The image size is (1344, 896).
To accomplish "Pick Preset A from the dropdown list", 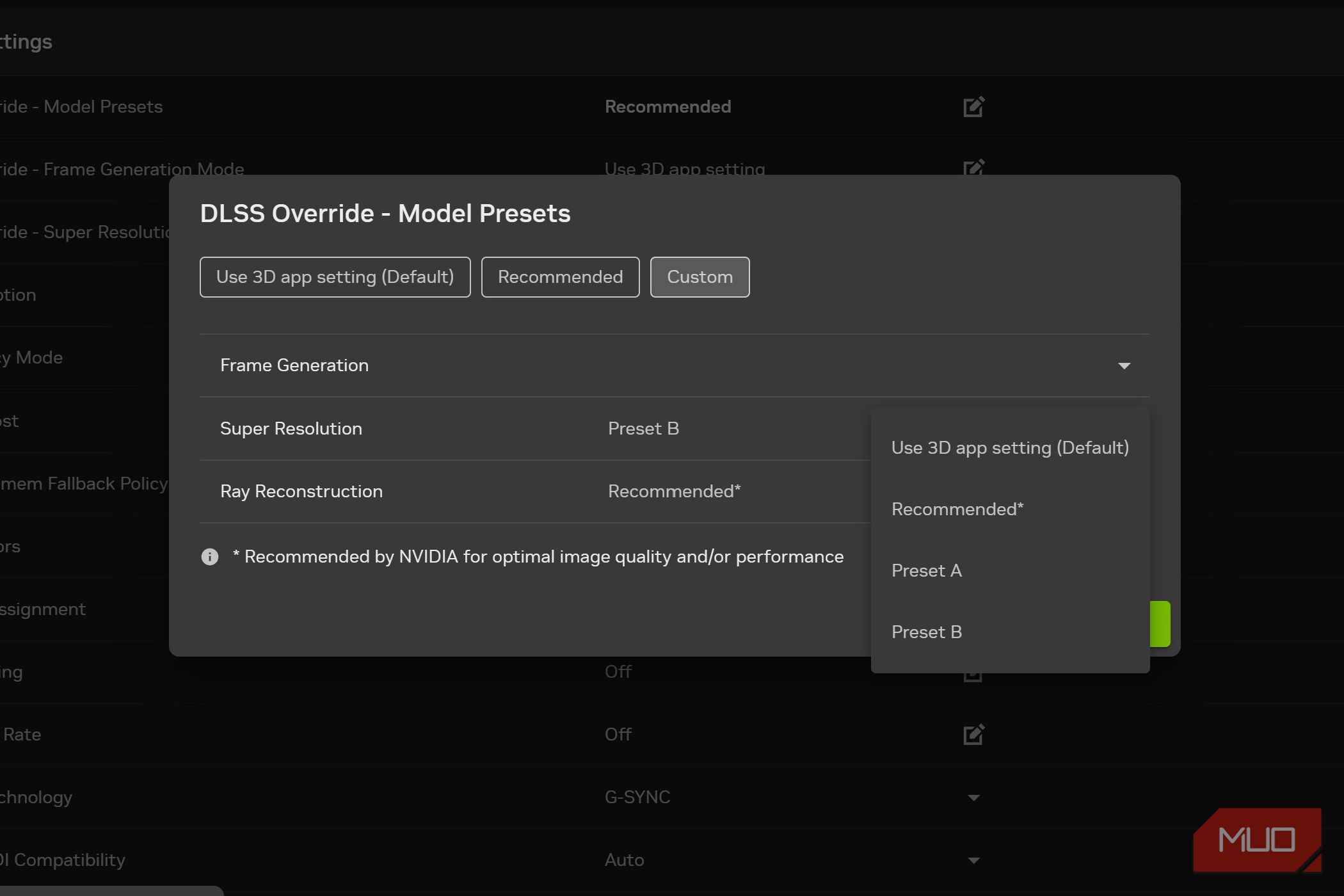I will [x=1010, y=570].
